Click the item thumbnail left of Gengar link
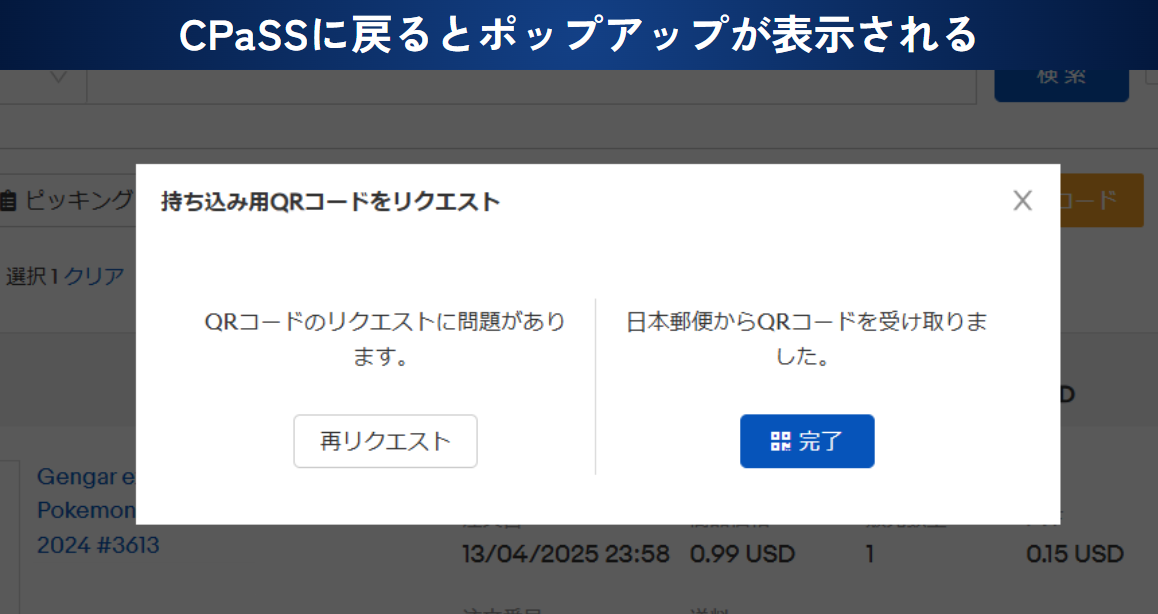Screen dimensions: 1158x614 coord(9,530)
